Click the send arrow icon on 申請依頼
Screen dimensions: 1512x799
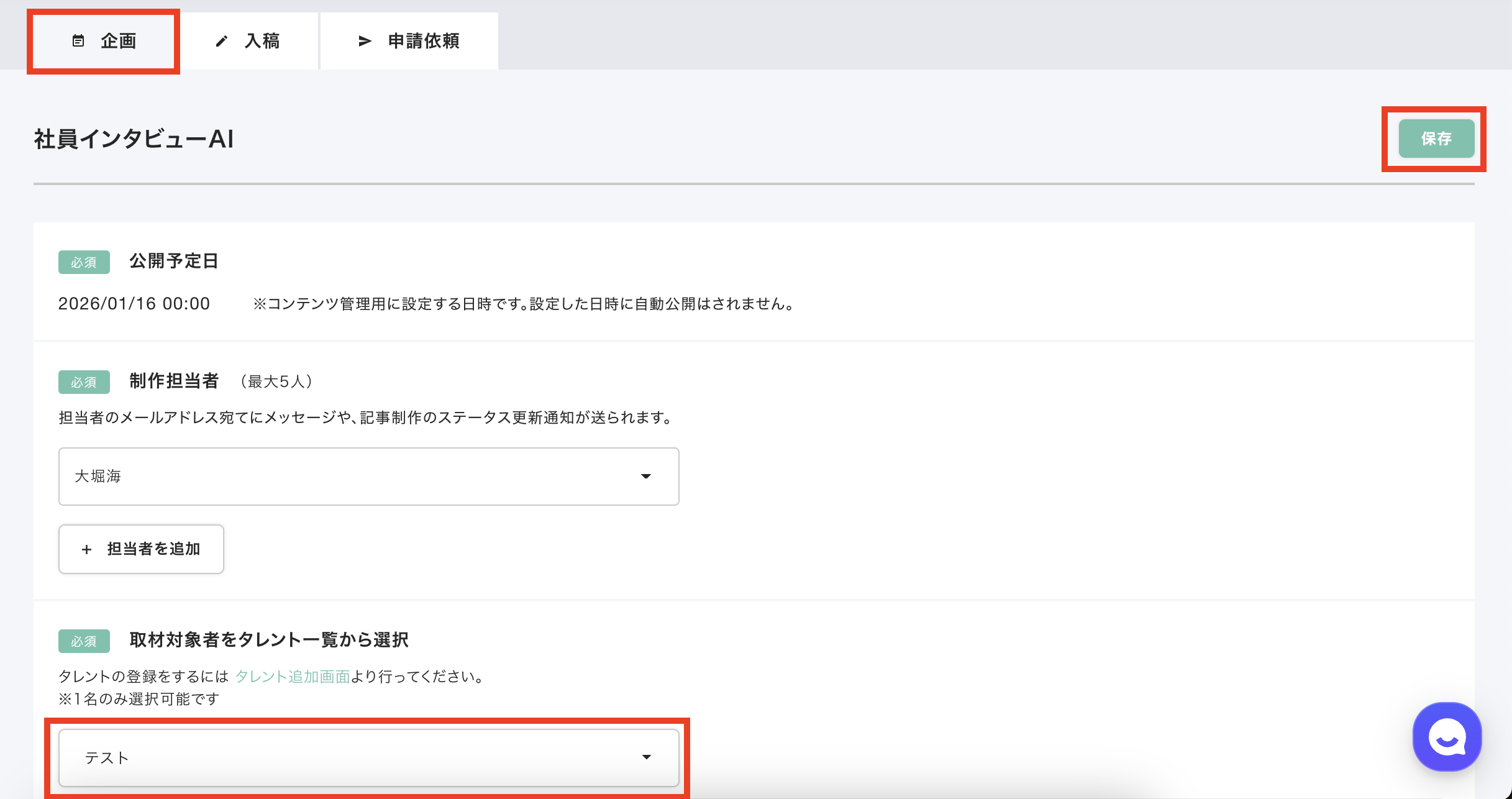365,41
